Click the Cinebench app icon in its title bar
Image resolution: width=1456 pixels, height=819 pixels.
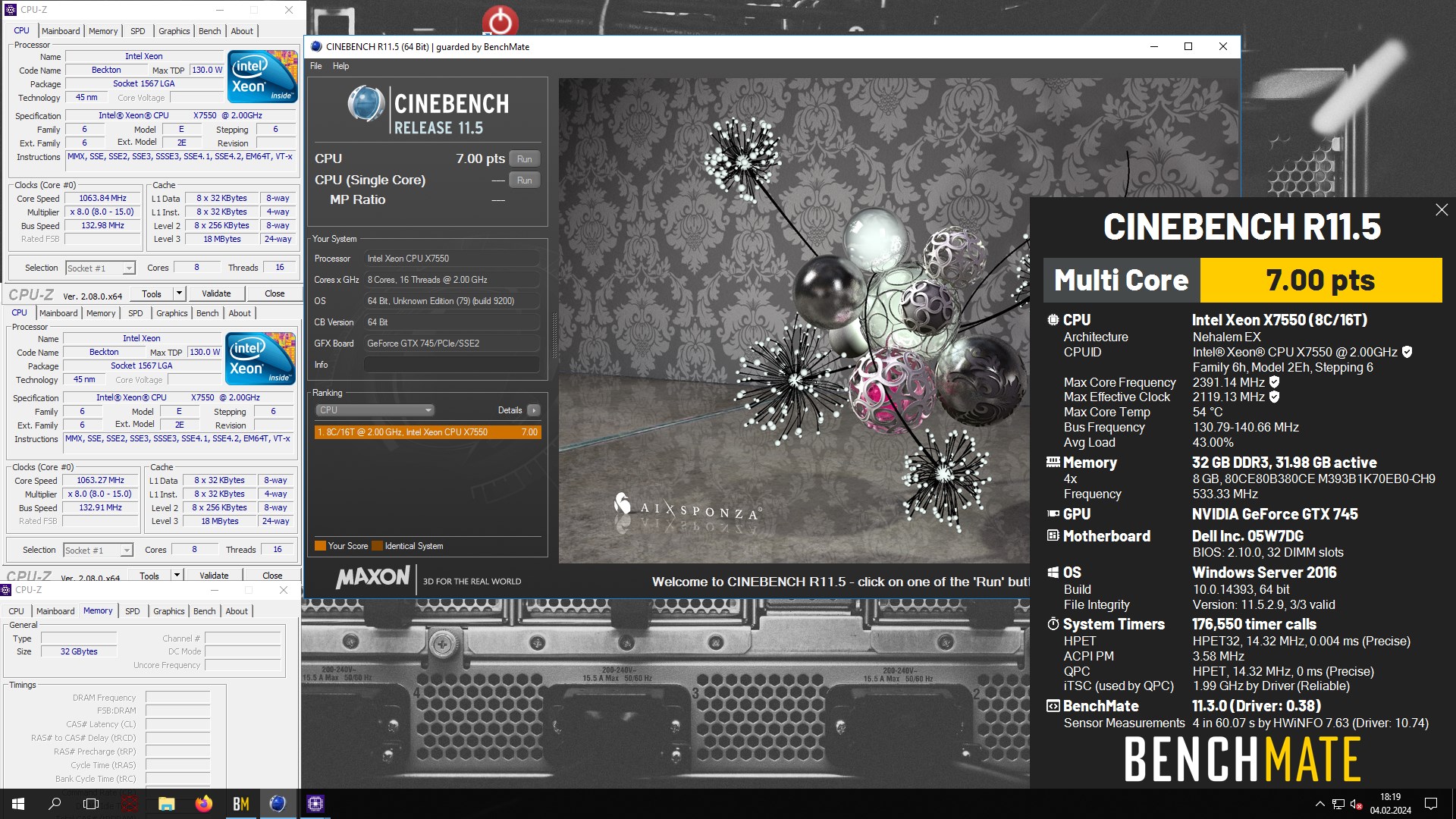coord(316,46)
